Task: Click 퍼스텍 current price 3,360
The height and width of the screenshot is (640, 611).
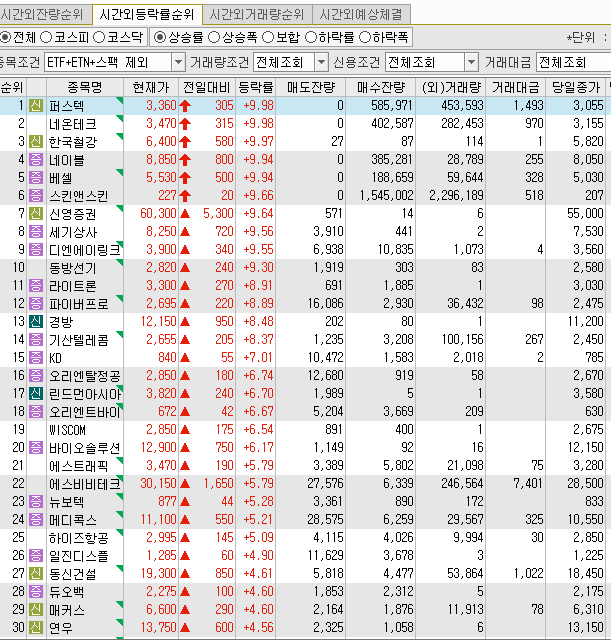Action: [161, 106]
